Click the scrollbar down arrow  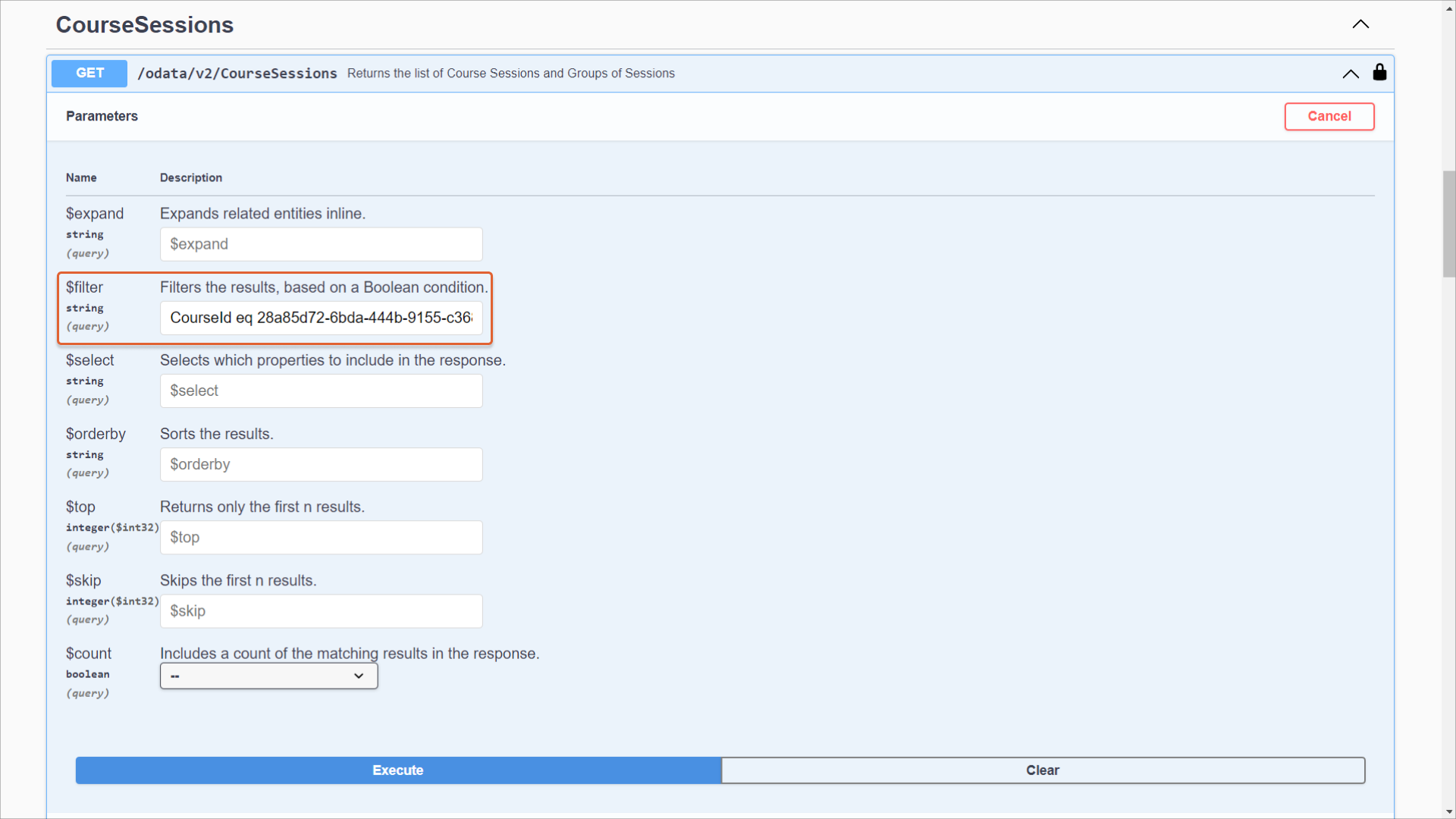(1448, 811)
